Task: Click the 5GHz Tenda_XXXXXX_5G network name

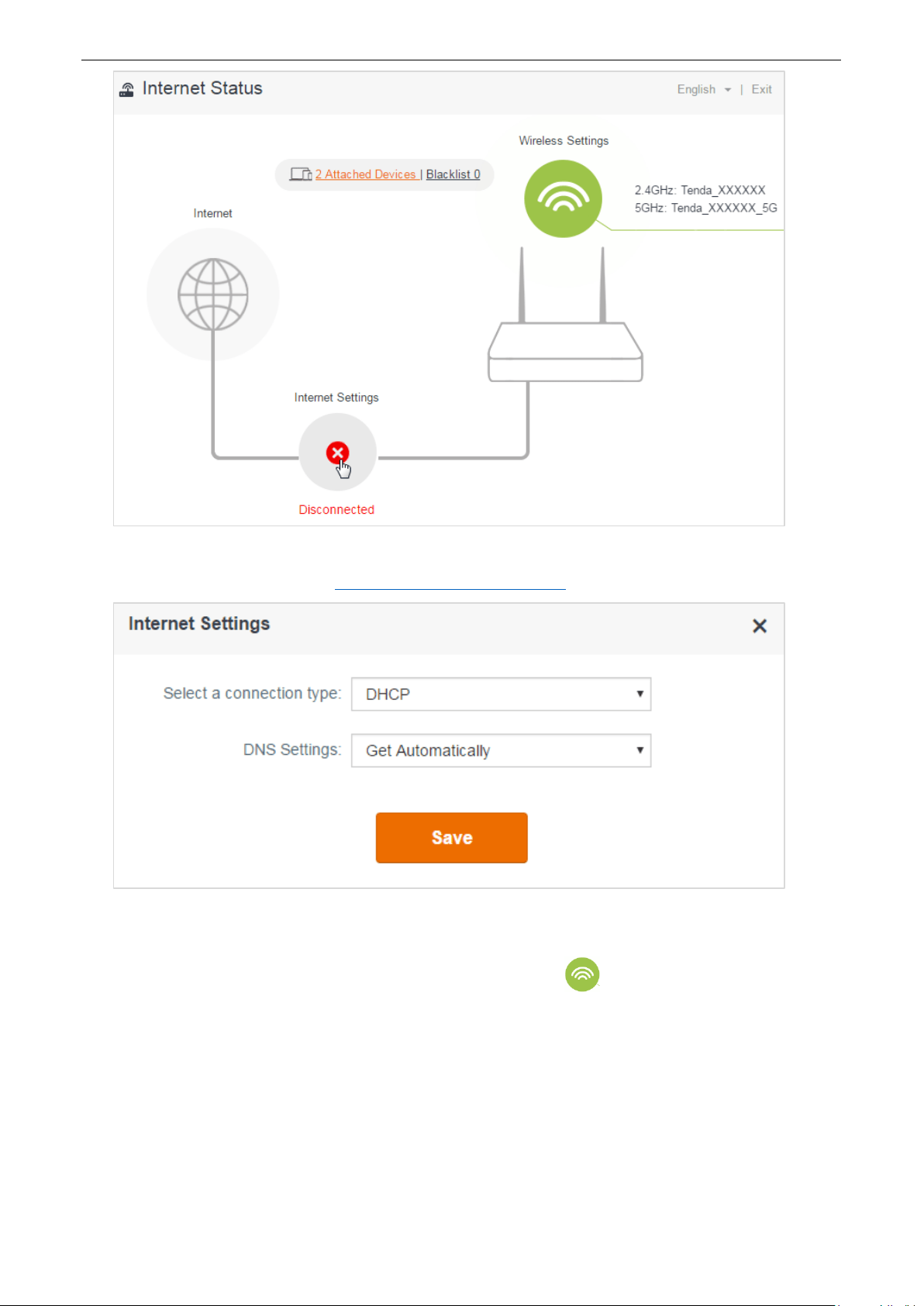Action: click(x=706, y=208)
